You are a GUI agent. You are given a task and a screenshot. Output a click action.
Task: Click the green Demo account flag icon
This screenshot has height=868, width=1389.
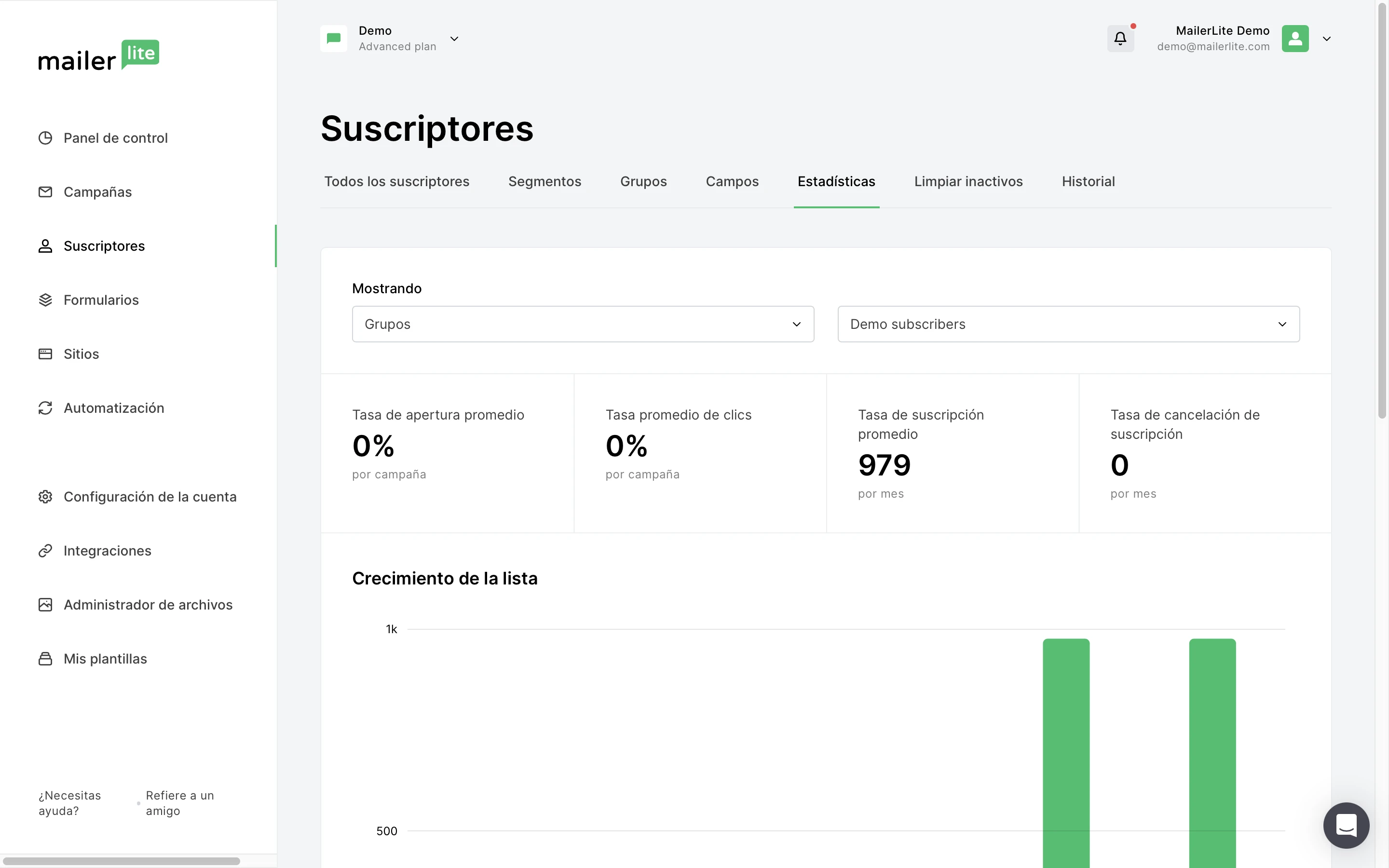click(x=333, y=39)
